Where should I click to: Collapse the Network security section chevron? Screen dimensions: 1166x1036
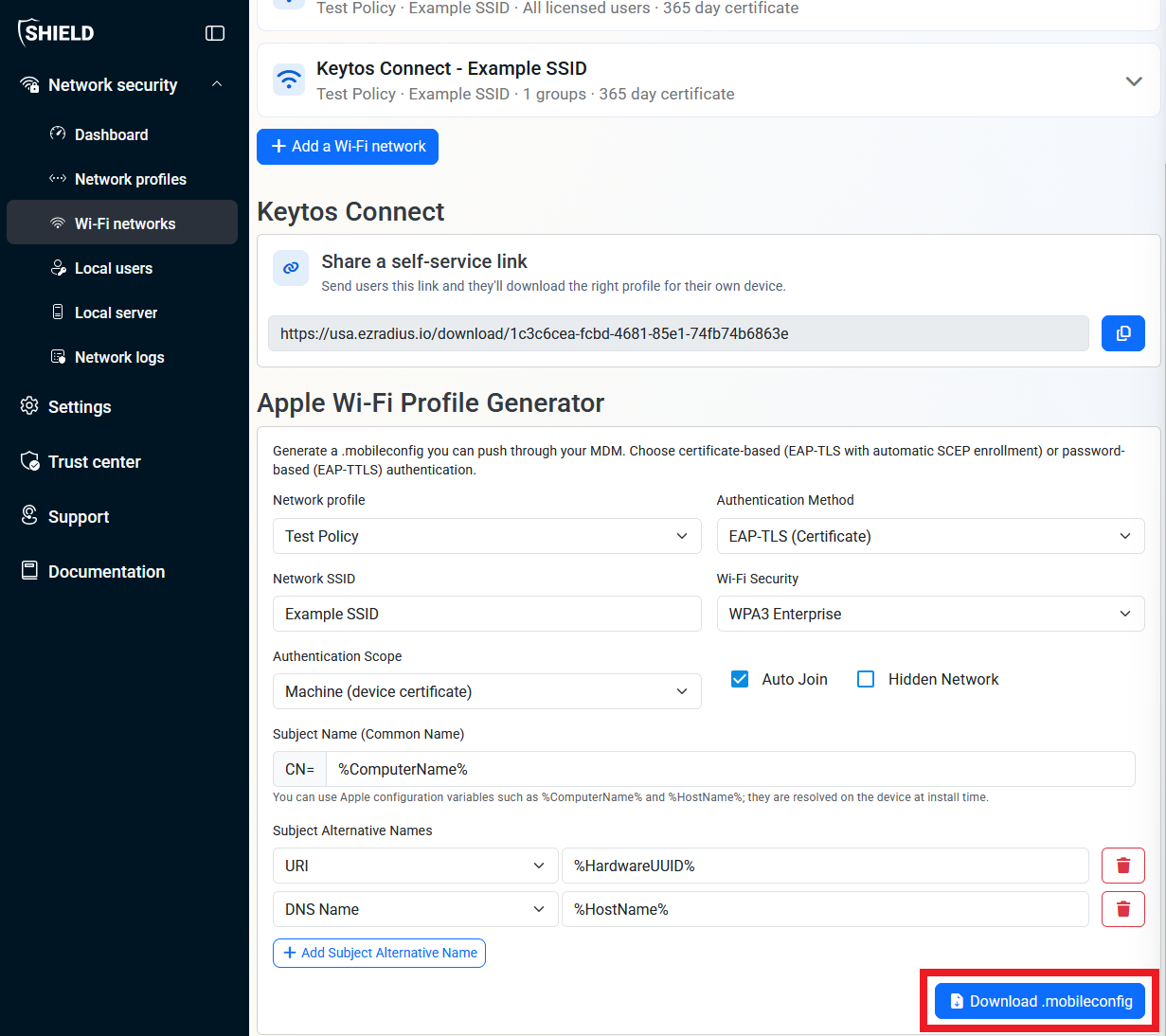(x=217, y=84)
